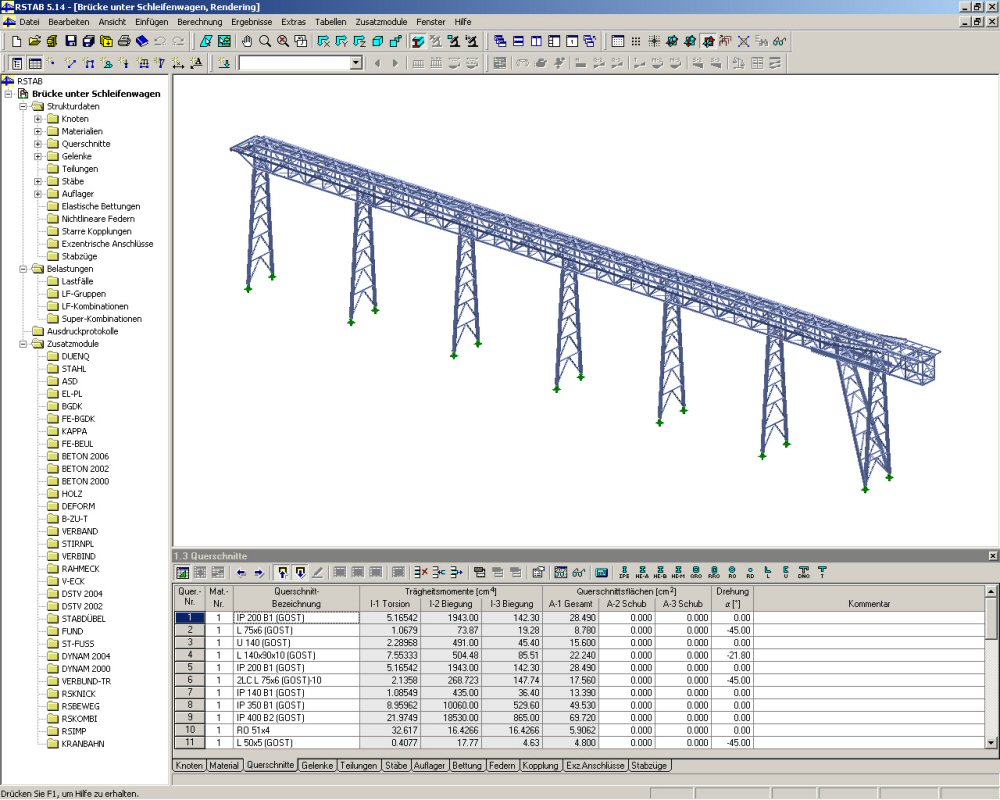Image resolution: width=1000 pixels, height=800 pixels.
Task: Toggle selection of cross-section row 1
Action: tap(190, 618)
